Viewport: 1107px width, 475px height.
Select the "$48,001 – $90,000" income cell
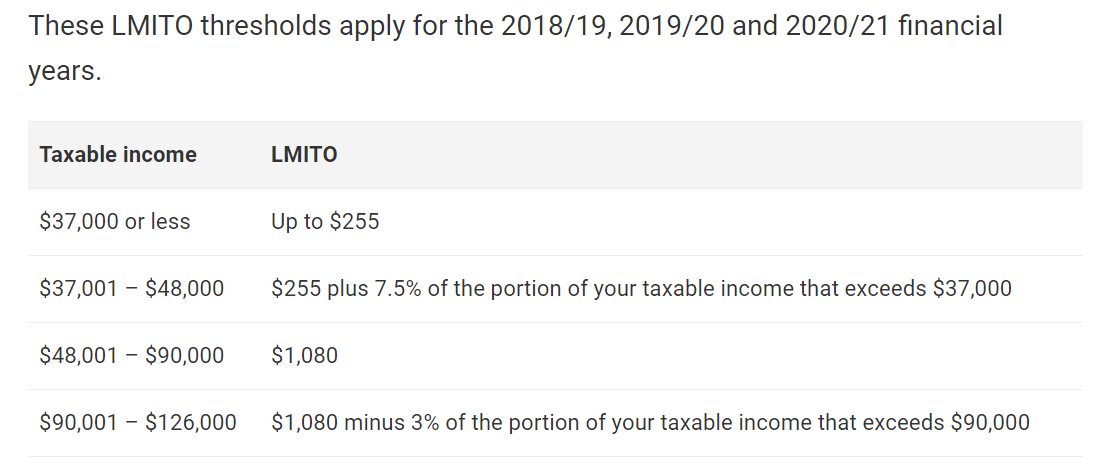click(132, 356)
